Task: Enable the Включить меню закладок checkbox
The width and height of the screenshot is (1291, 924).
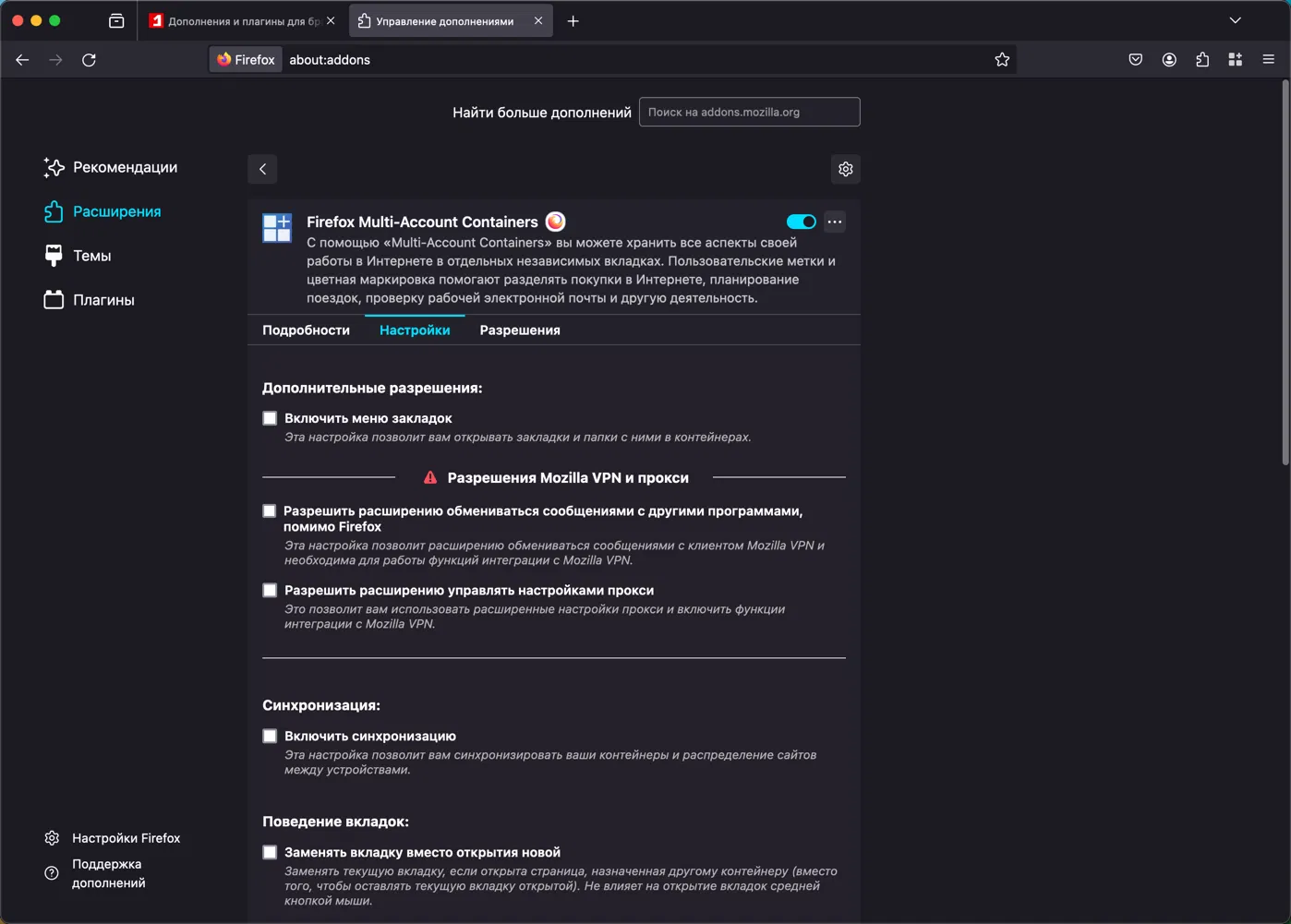Action: 270,418
